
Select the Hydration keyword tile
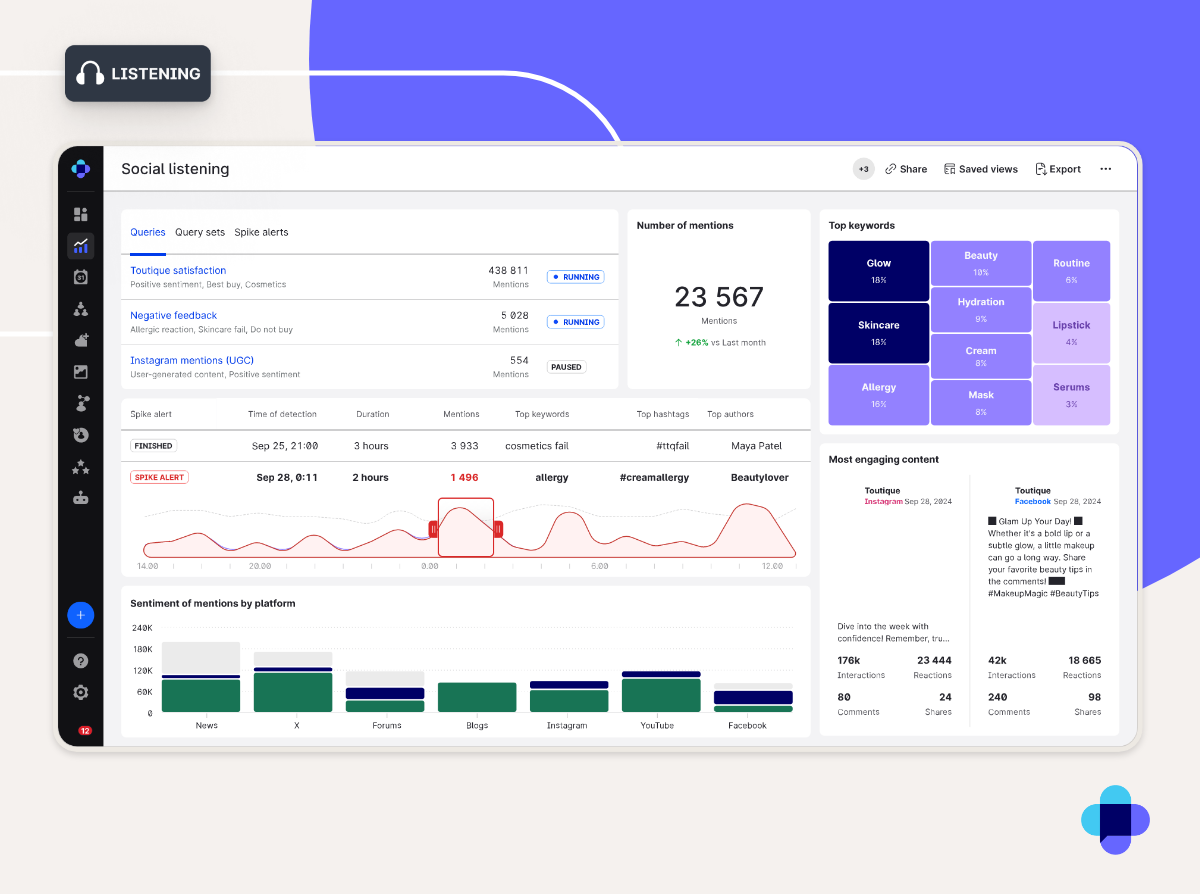[981, 310]
